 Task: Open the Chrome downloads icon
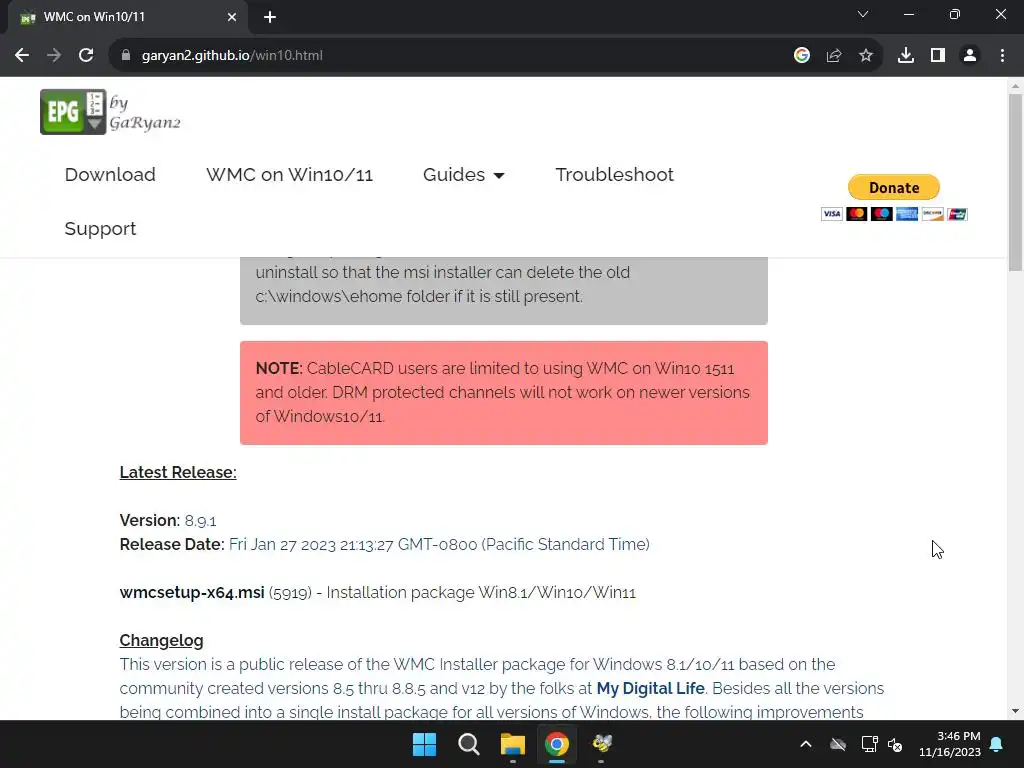[906, 56]
